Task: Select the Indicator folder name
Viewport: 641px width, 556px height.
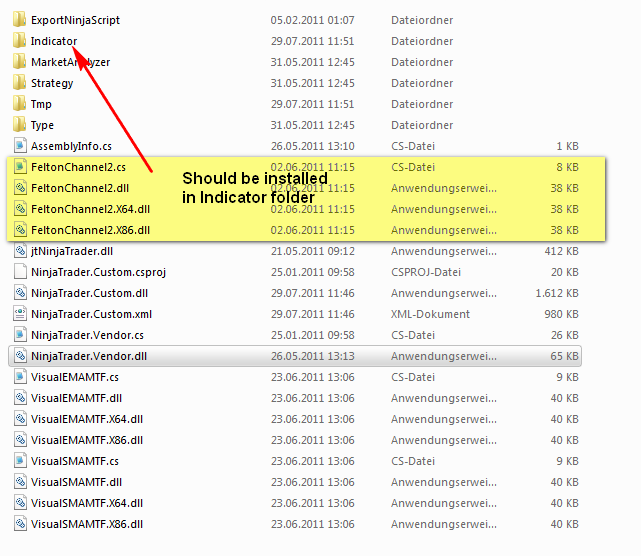Action: click(54, 41)
